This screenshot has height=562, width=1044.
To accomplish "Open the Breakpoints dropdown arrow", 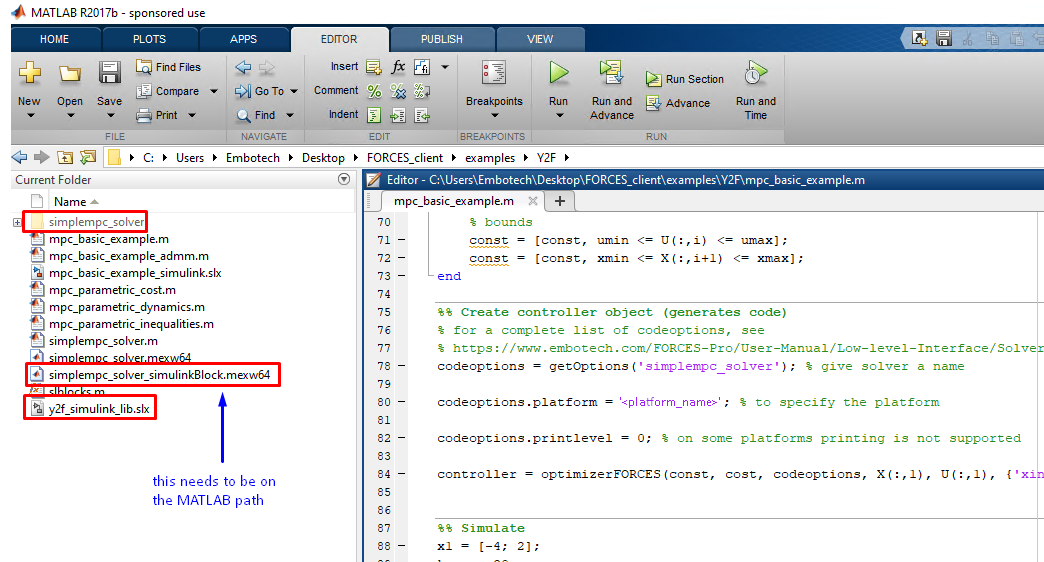I will click(x=494, y=116).
